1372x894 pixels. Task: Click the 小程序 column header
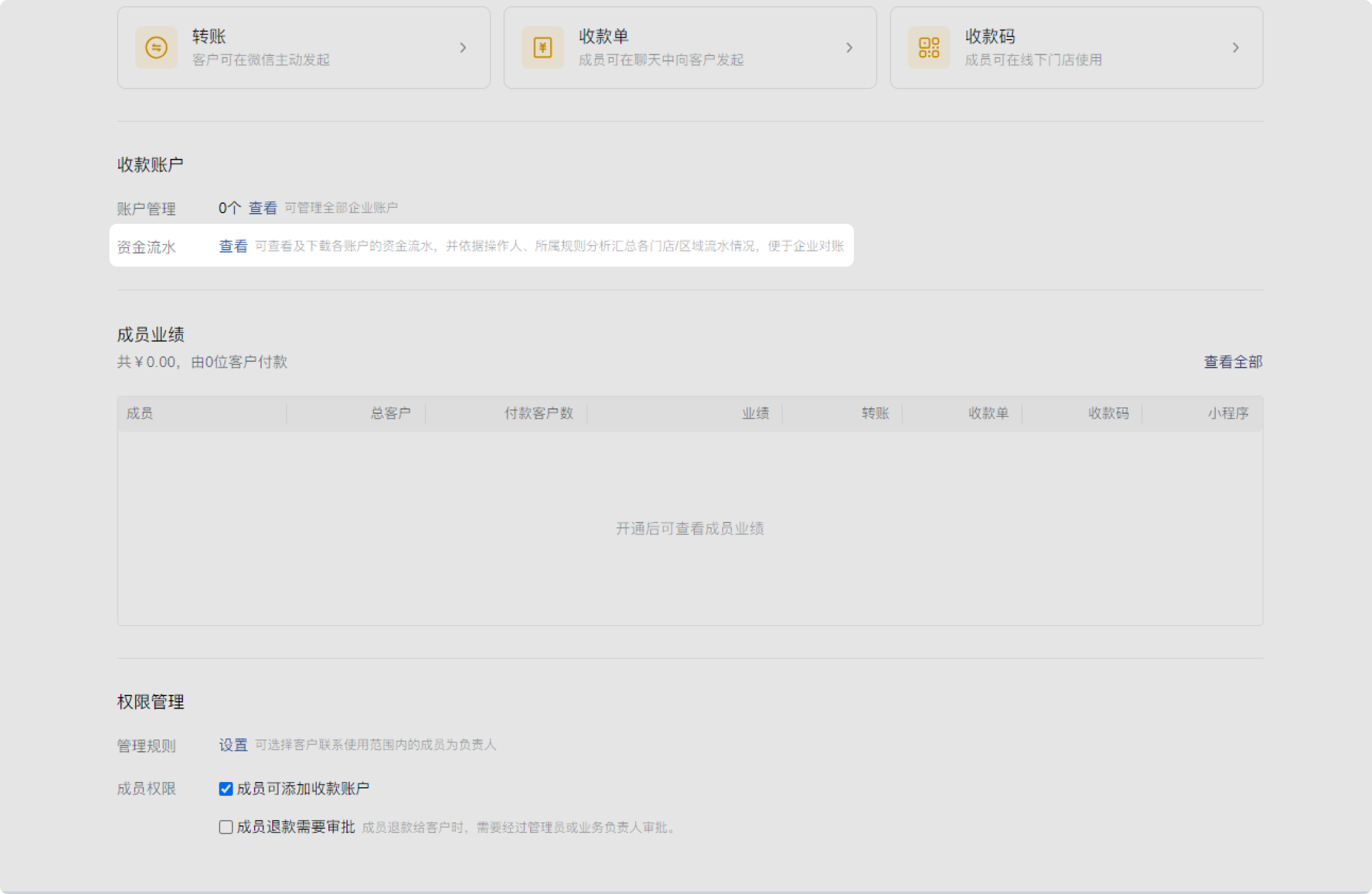[x=1227, y=413]
